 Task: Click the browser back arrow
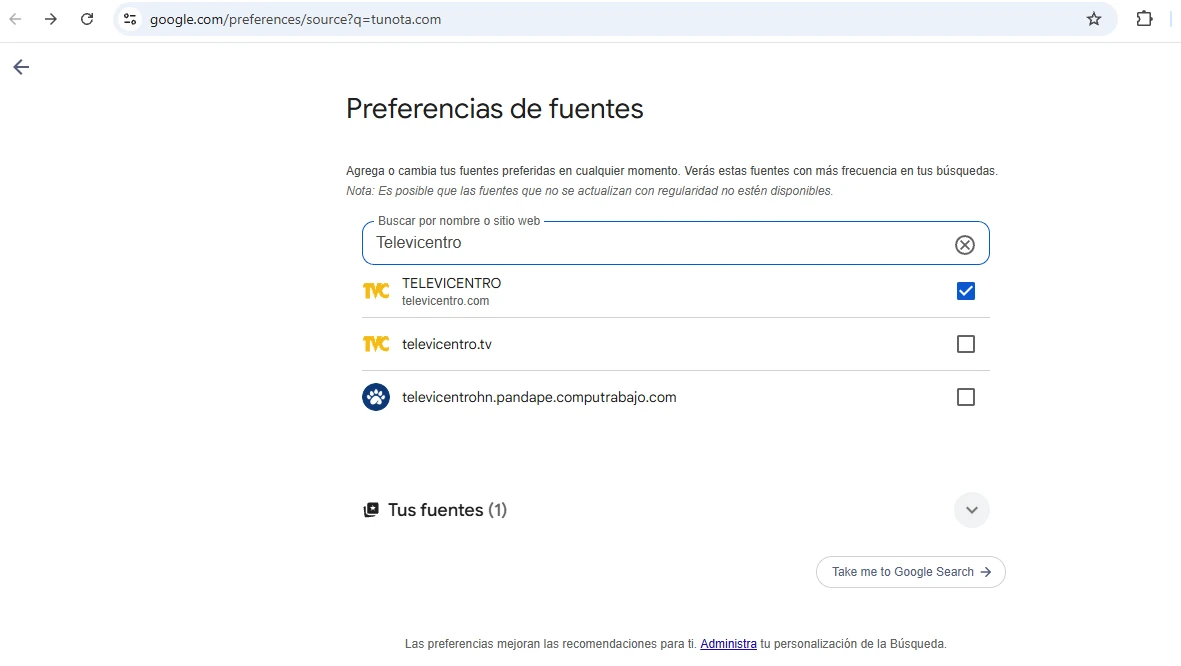15,19
